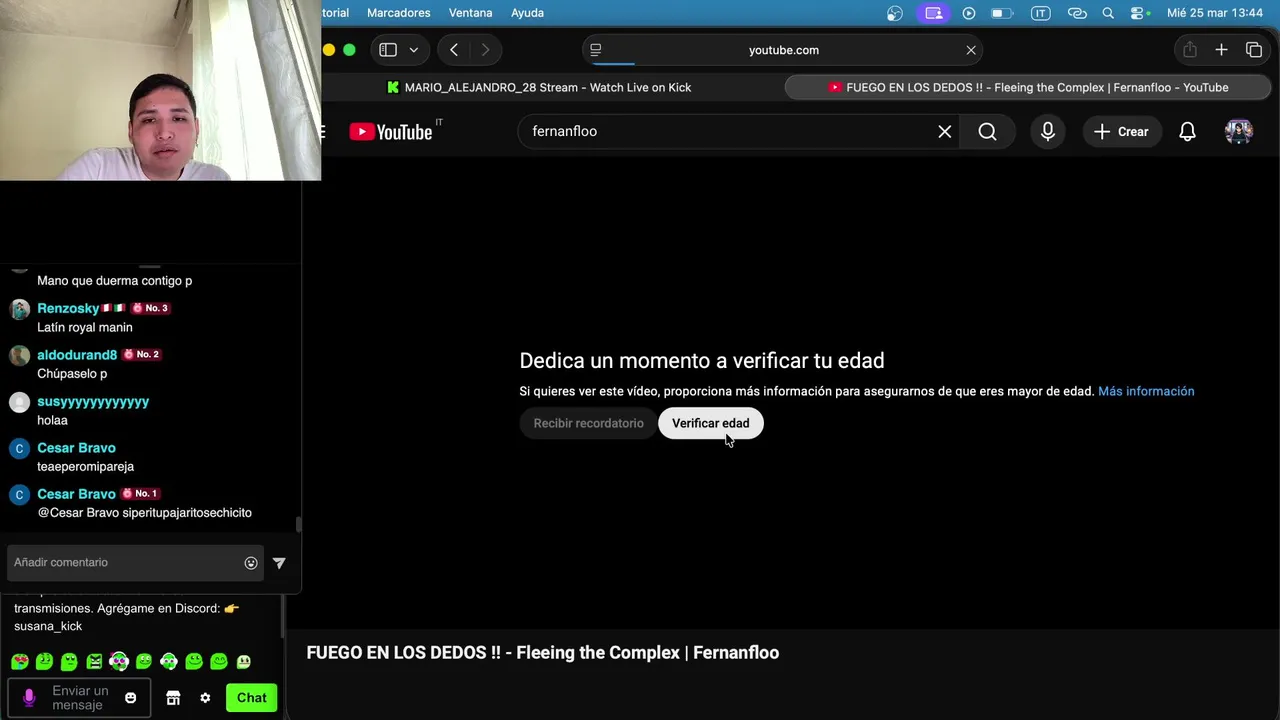Open the IT input source menu
The height and width of the screenshot is (720, 1280).
coord(1041,13)
